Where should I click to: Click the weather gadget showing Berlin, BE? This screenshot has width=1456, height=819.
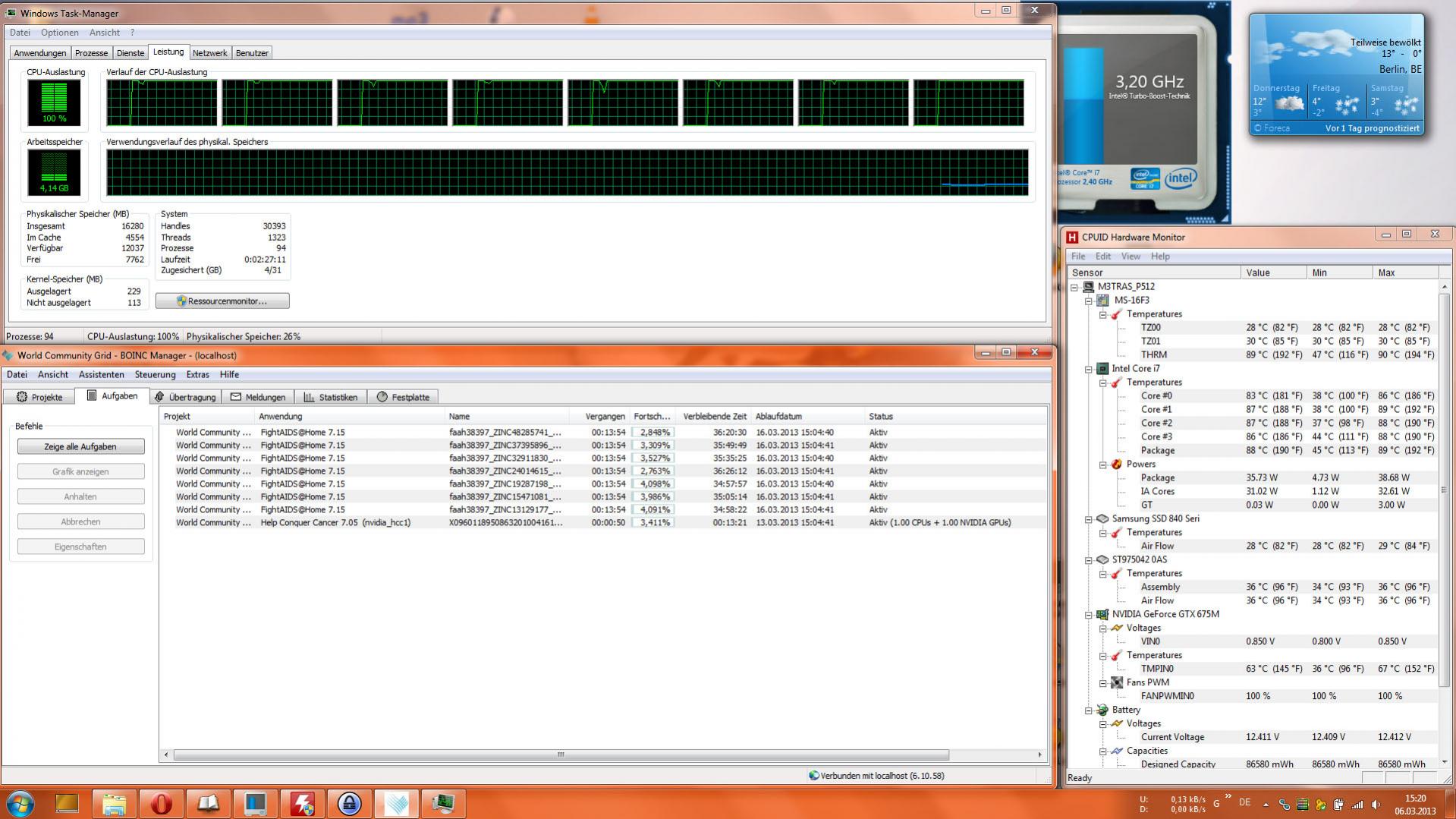1336,74
